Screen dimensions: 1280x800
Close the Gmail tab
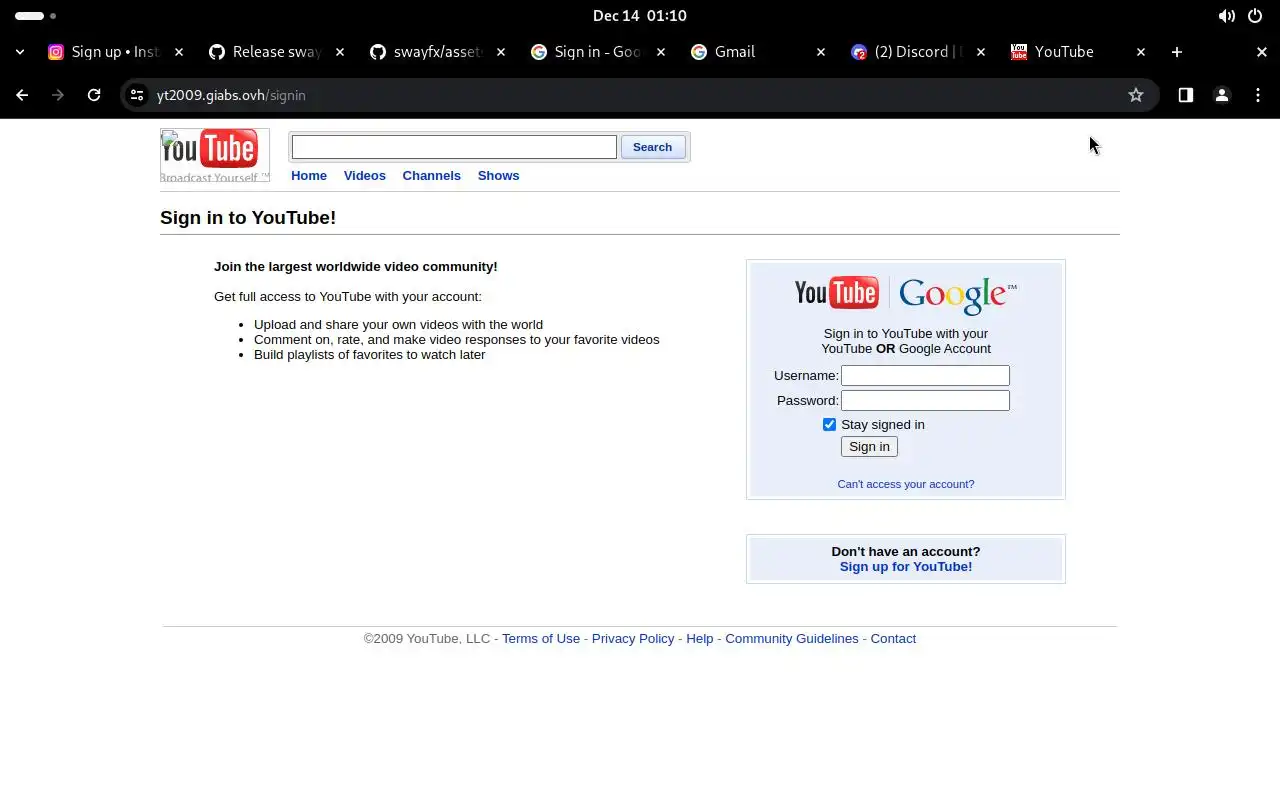(821, 52)
